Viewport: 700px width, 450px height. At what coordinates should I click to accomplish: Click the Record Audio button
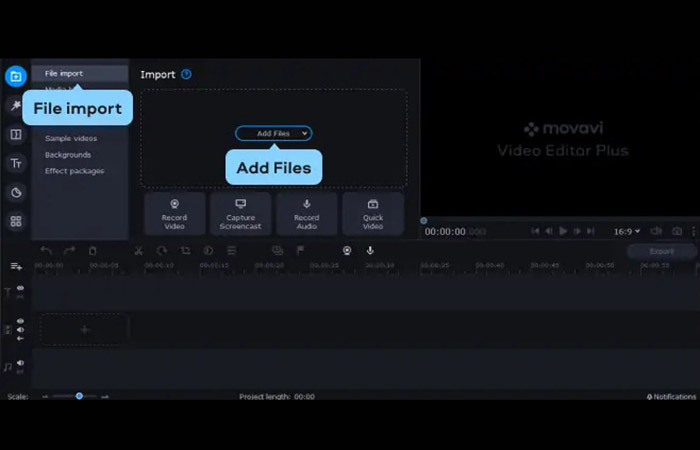point(307,214)
